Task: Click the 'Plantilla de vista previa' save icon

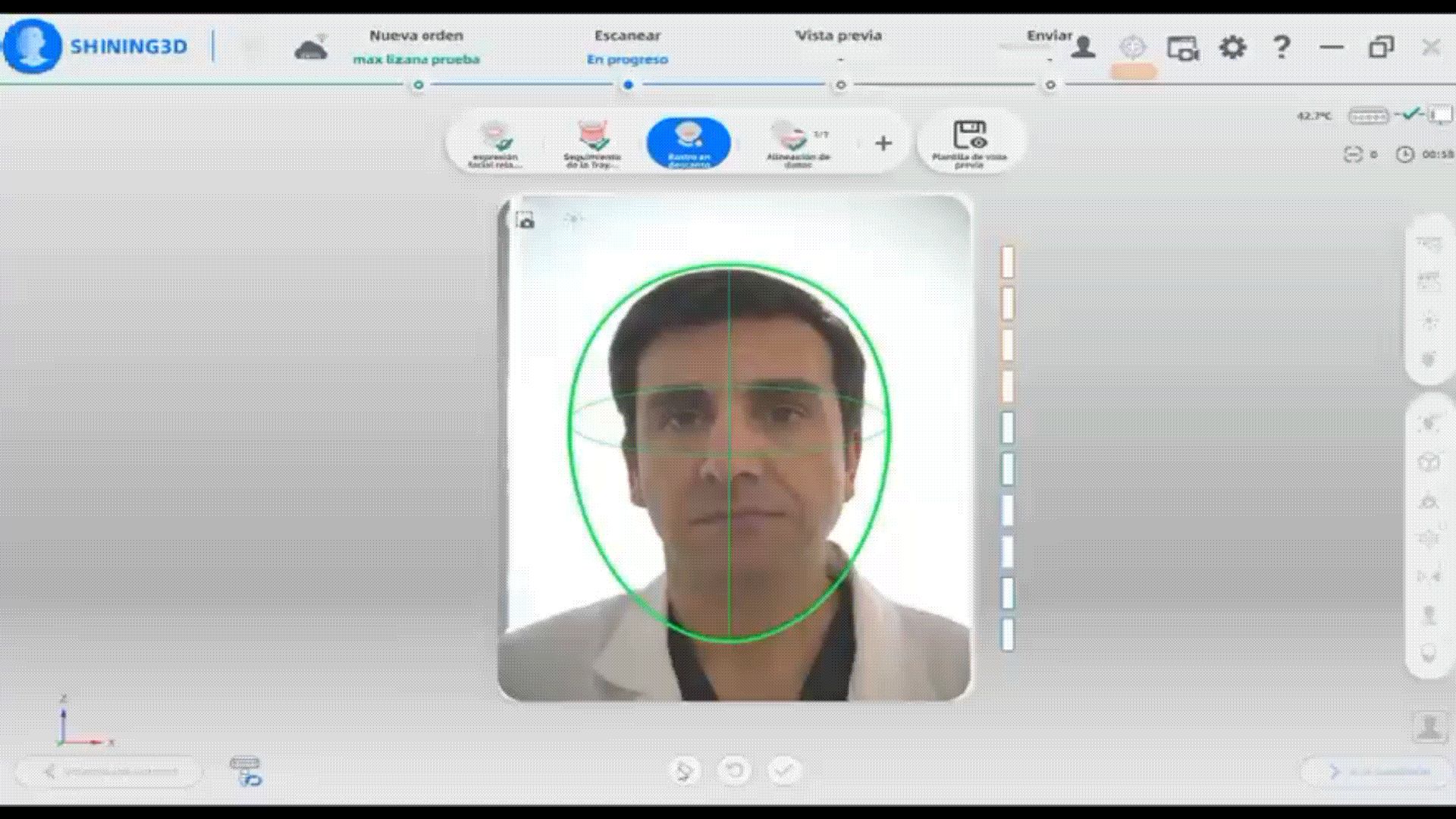Action: pyautogui.click(x=969, y=140)
